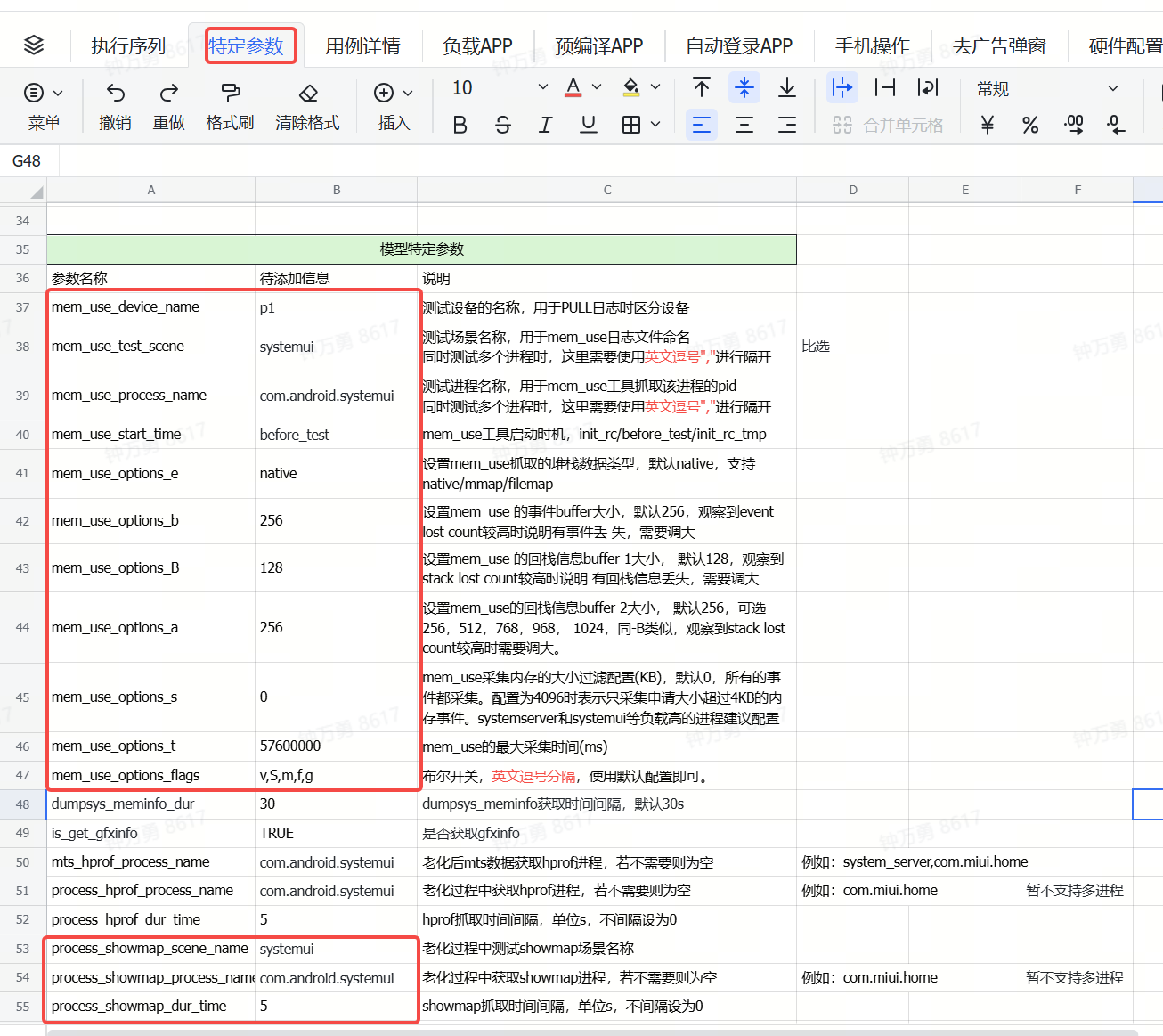Increase decimal places icon
The width and height of the screenshot is (1163, 1036).
click(1074, 125)
